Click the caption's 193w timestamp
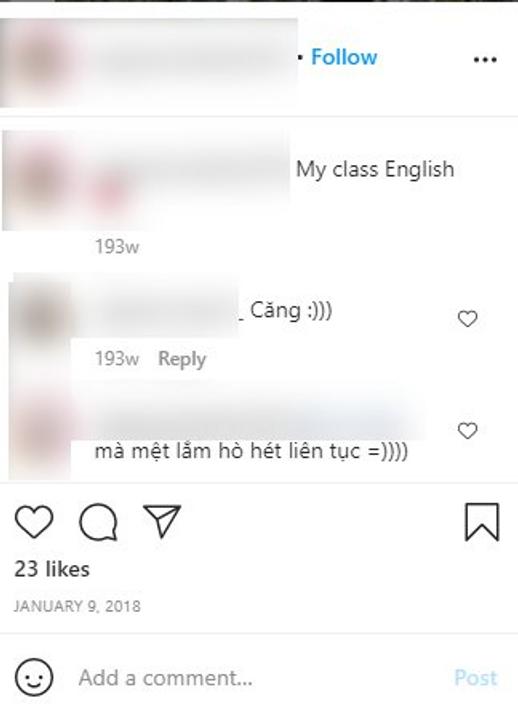518x720 pixels. click(117, 247)
